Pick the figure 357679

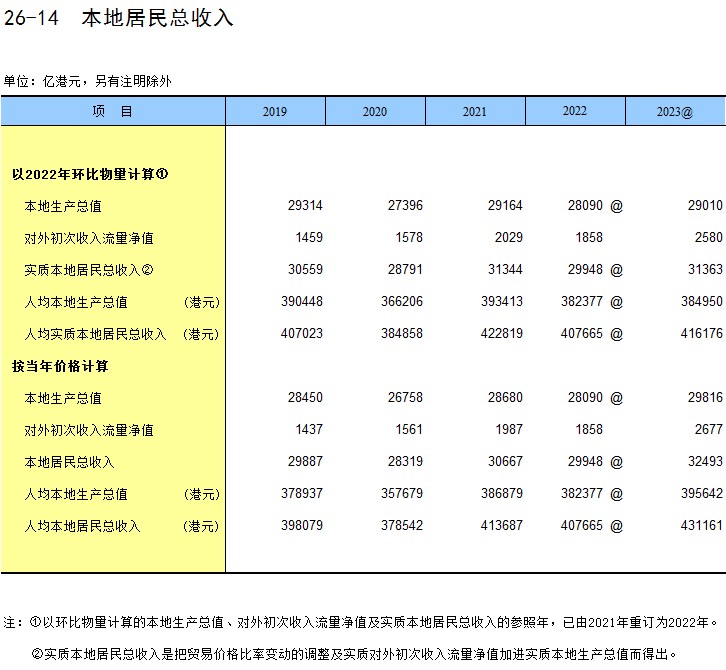[402, 494]
